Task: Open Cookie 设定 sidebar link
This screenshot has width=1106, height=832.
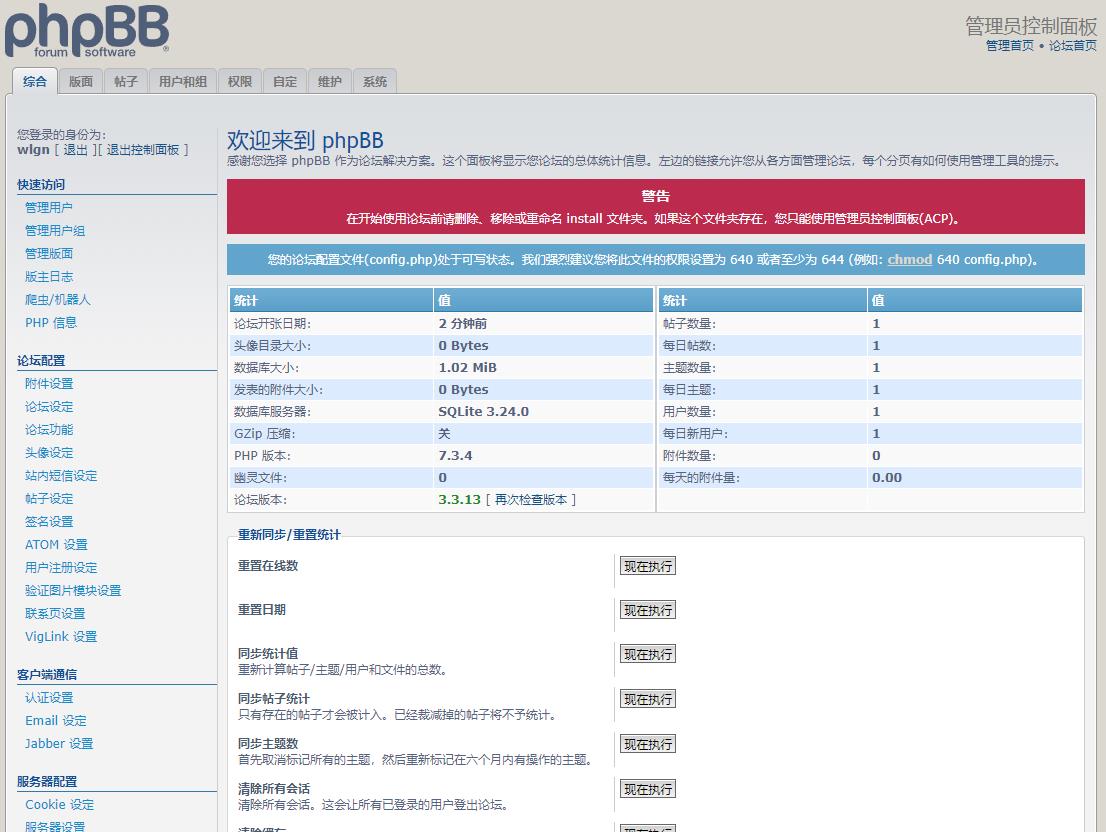Action: pyautogui.click(x=59, y=805)
